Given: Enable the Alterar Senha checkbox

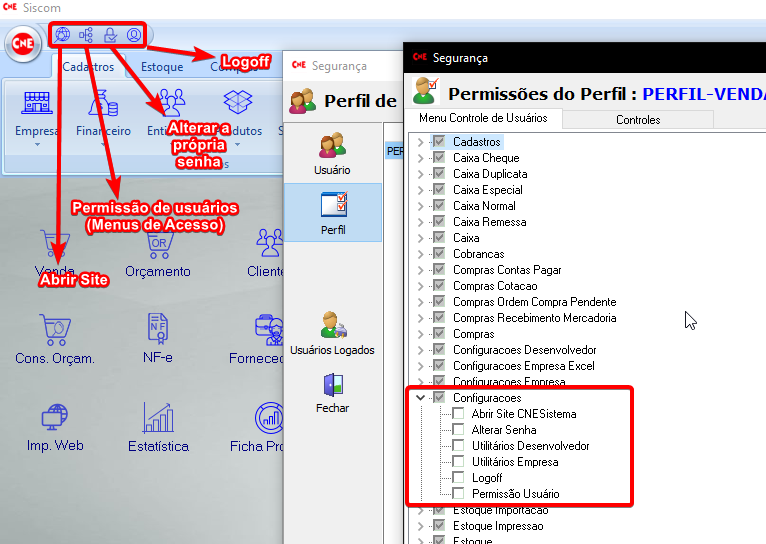Looking at the screenshot, I should point(458,430).
